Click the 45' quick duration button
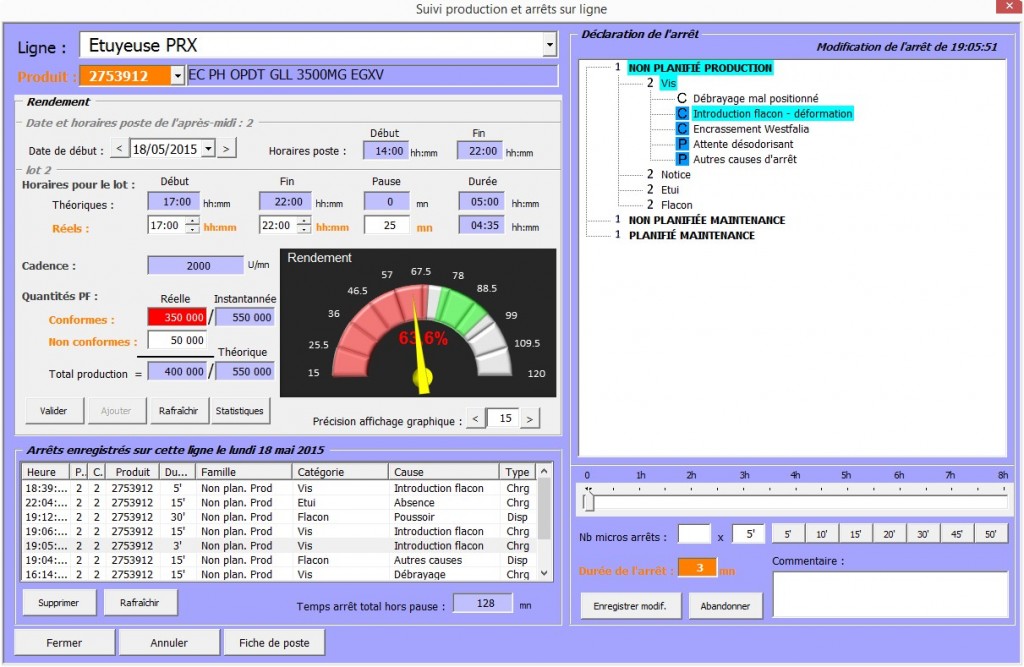 (x=957, y=534)
